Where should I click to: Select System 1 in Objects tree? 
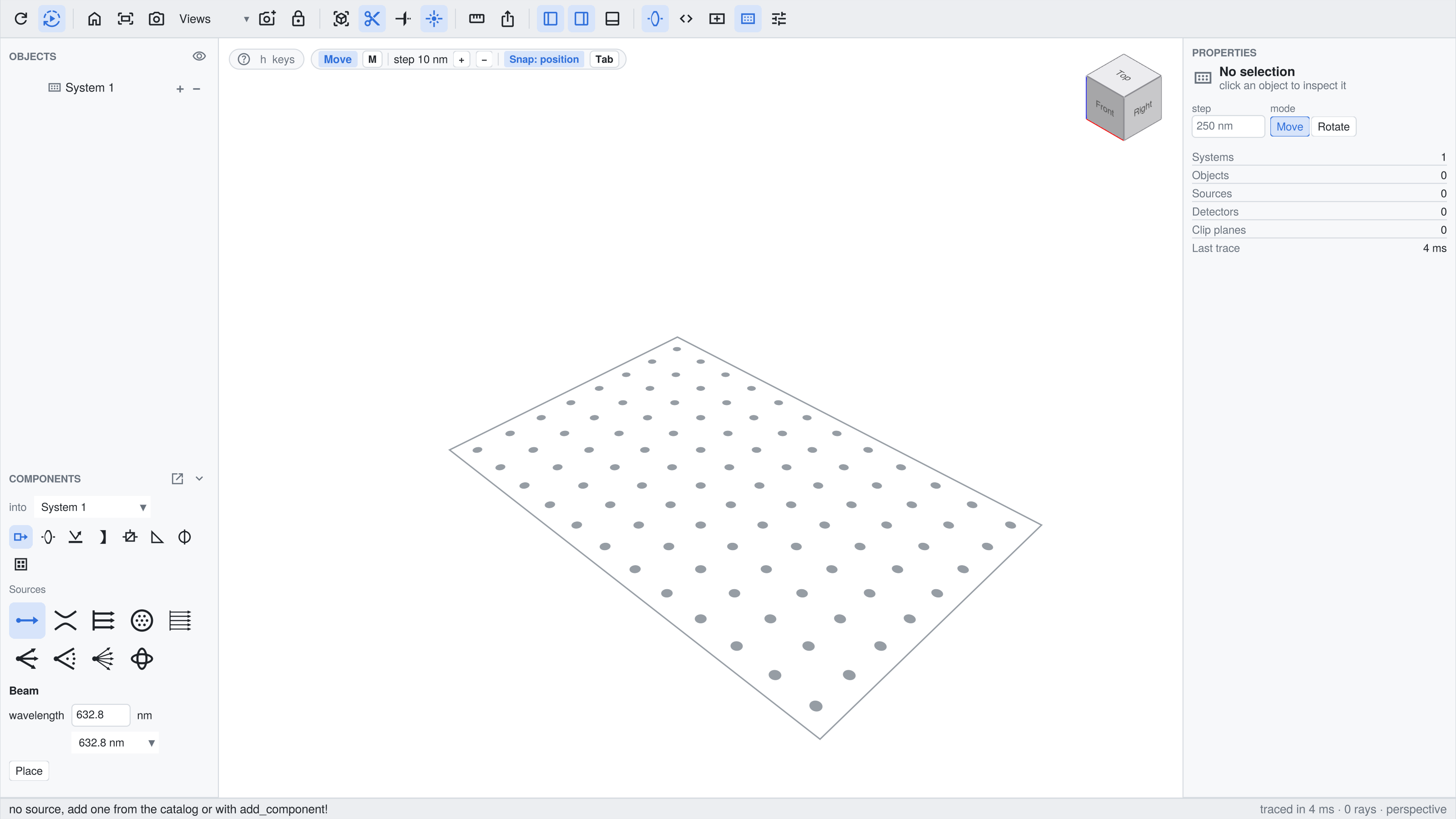[89, 88]
